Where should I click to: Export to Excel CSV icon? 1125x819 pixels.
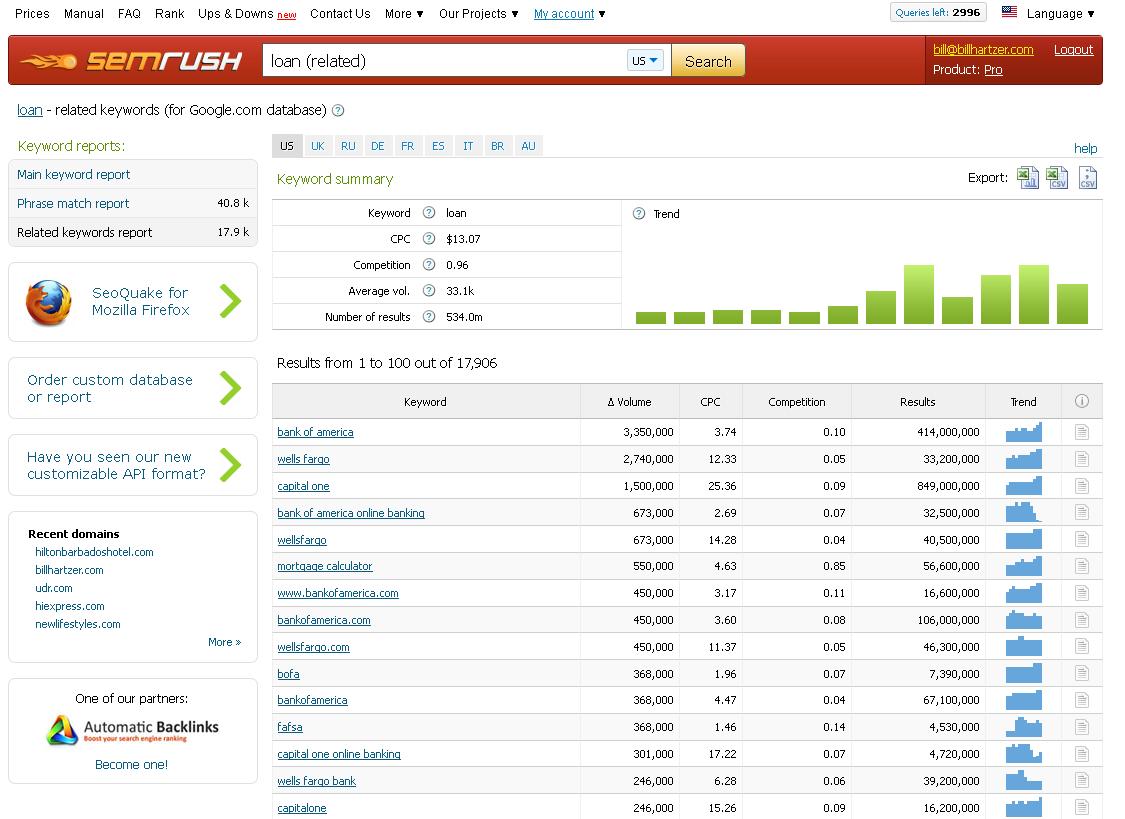pyautogui.click(x=1057, y=177)
